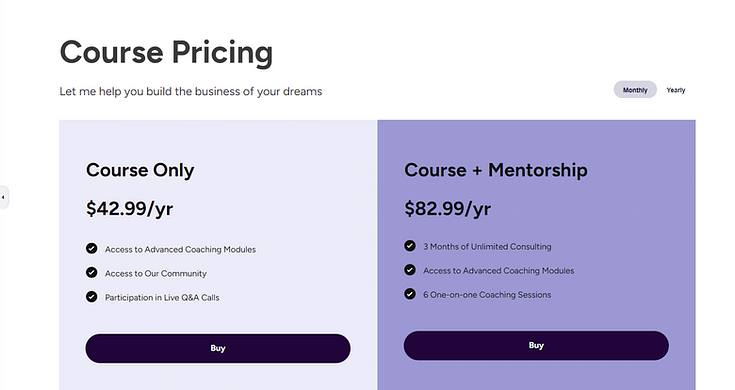This screenshot has height=390, width=735.
Task: Switch billing to Yearly
Action: point(676,90)
